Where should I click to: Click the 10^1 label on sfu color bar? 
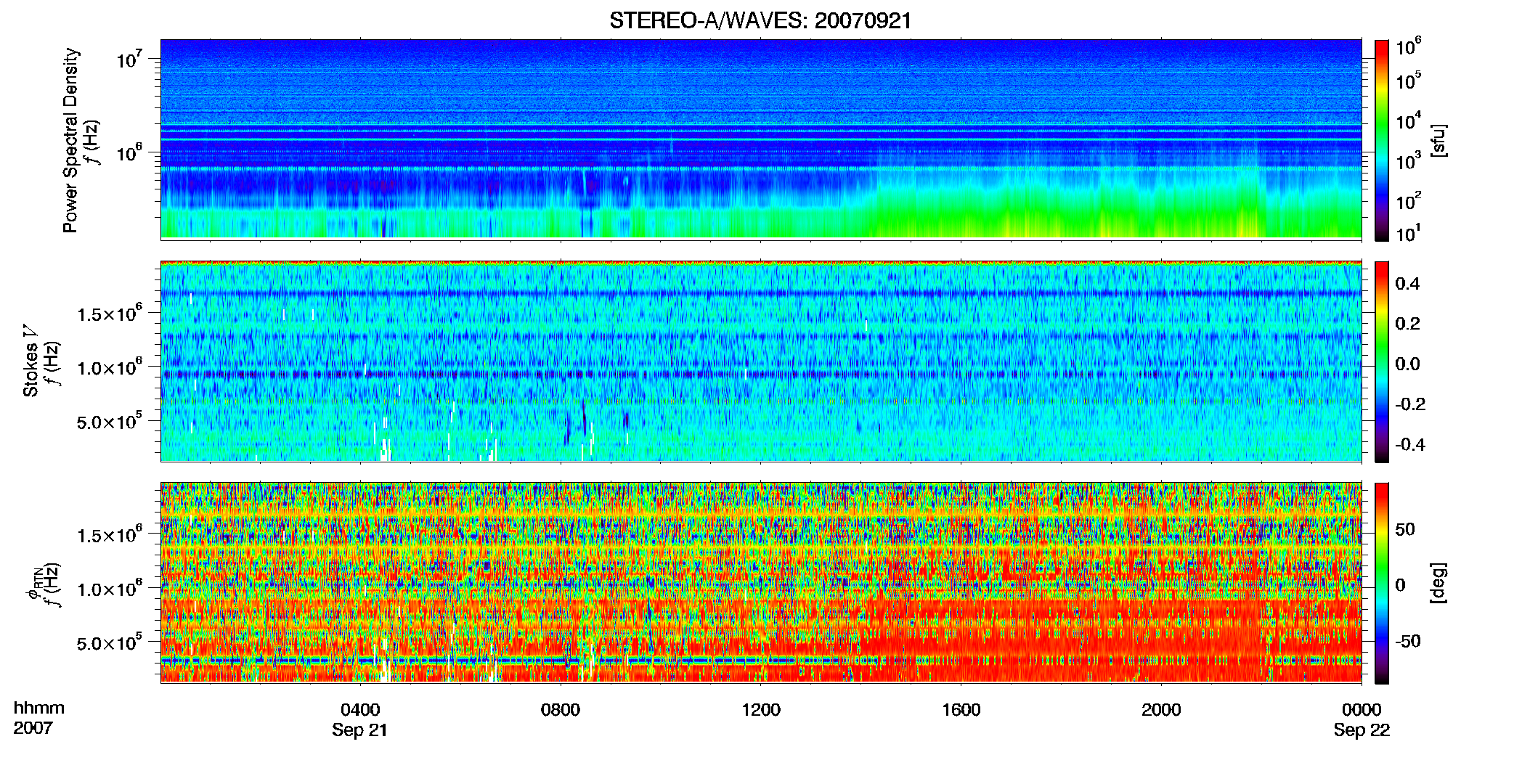click(1409, 234)
